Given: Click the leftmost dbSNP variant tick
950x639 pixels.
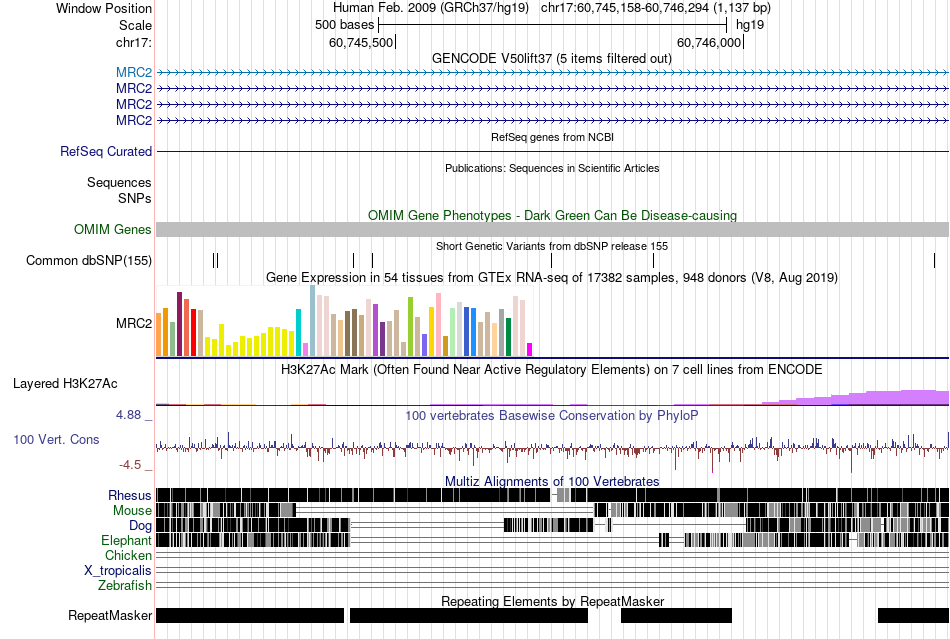Looking at the screenshot, I should (x=214, y=260).
